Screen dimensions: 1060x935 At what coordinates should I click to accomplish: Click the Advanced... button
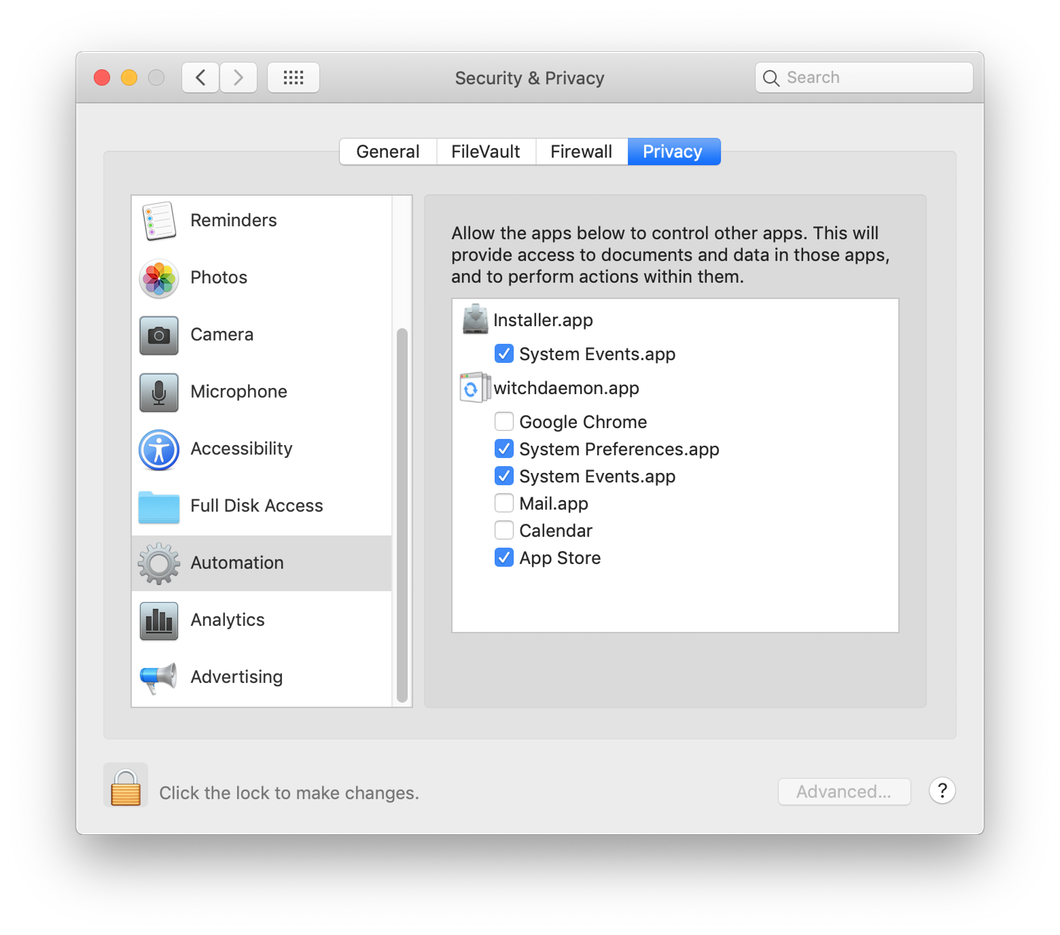coord(844,792)
